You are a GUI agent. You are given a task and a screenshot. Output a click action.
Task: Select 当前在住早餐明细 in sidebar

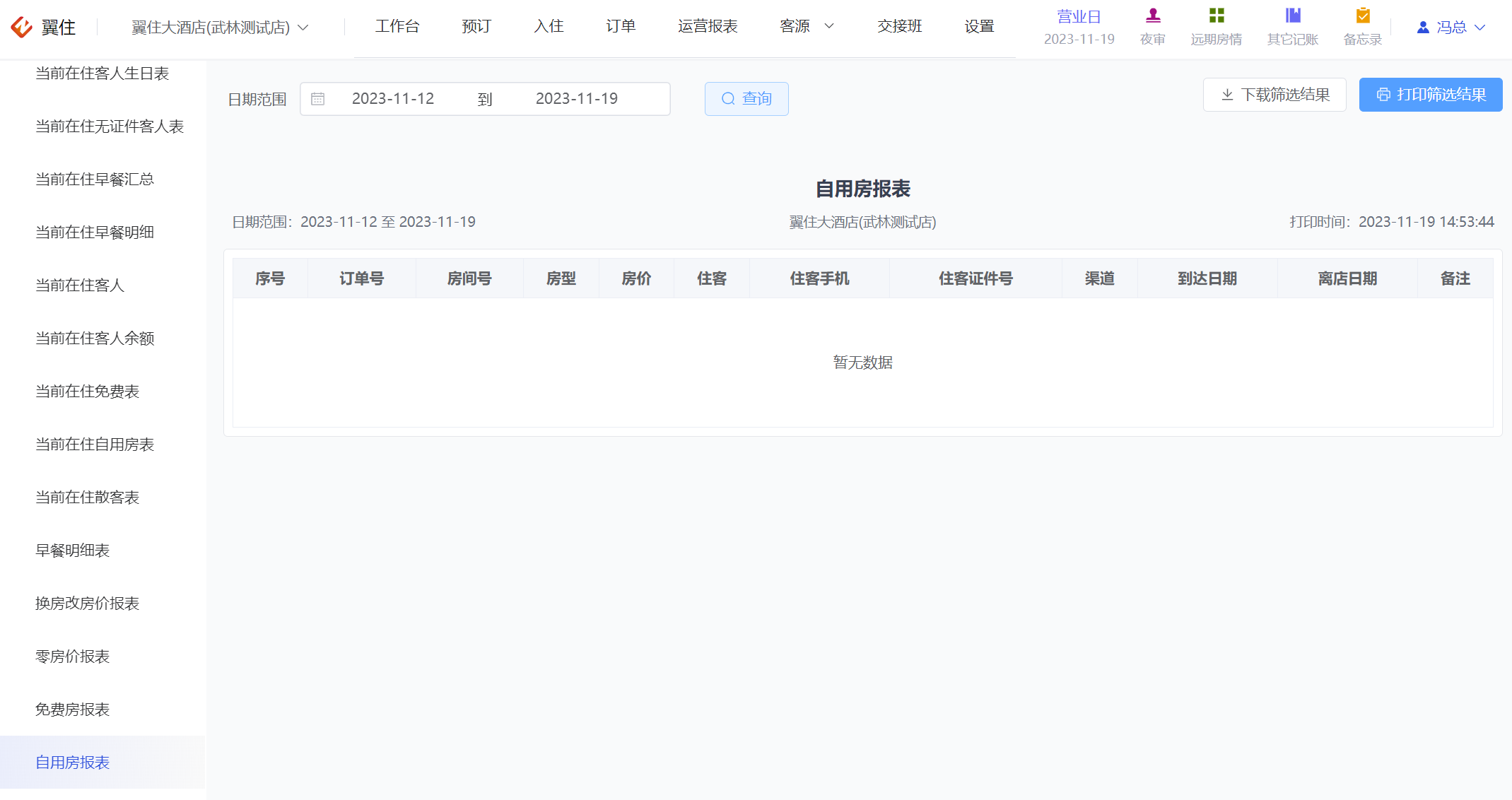(x=102, y=233)
